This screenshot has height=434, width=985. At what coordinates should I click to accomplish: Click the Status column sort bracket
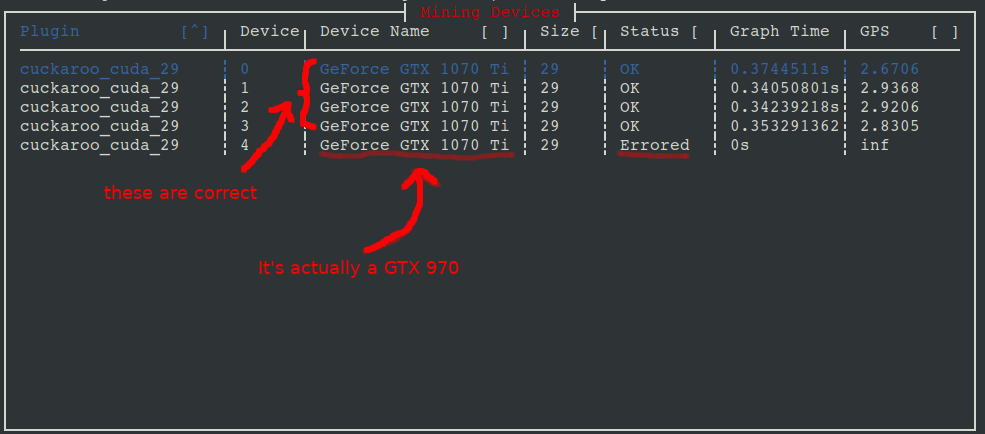point(694,31)
